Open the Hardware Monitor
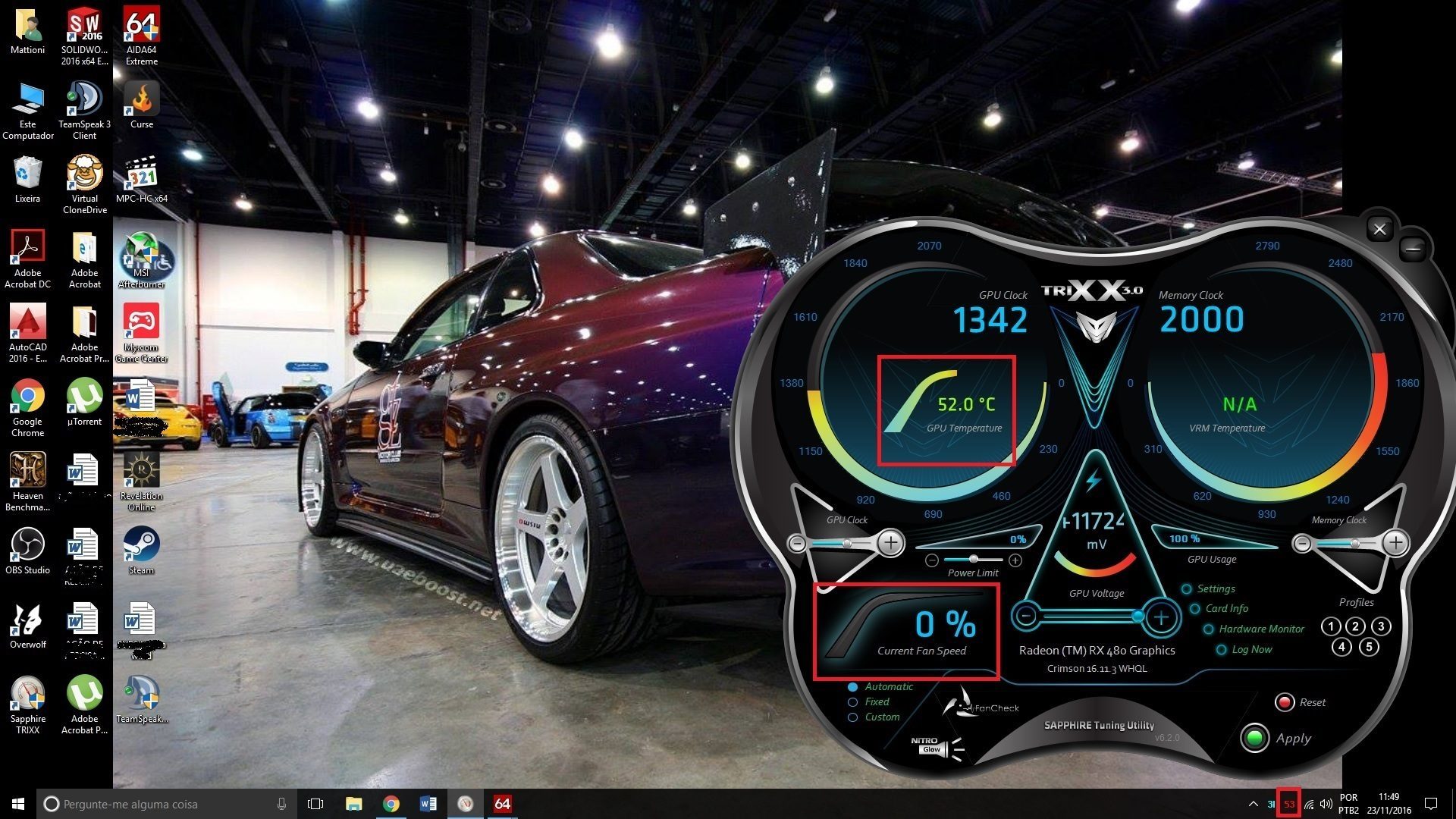 tap(1254, 629)
